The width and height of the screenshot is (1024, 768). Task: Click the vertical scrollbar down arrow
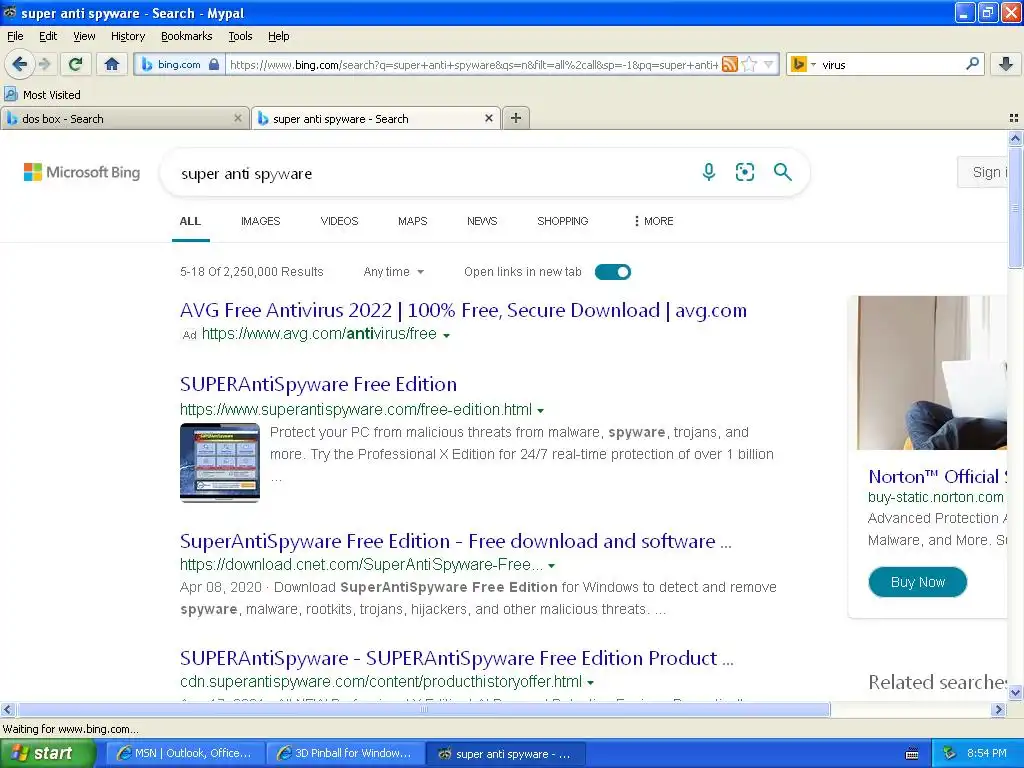1015,692
